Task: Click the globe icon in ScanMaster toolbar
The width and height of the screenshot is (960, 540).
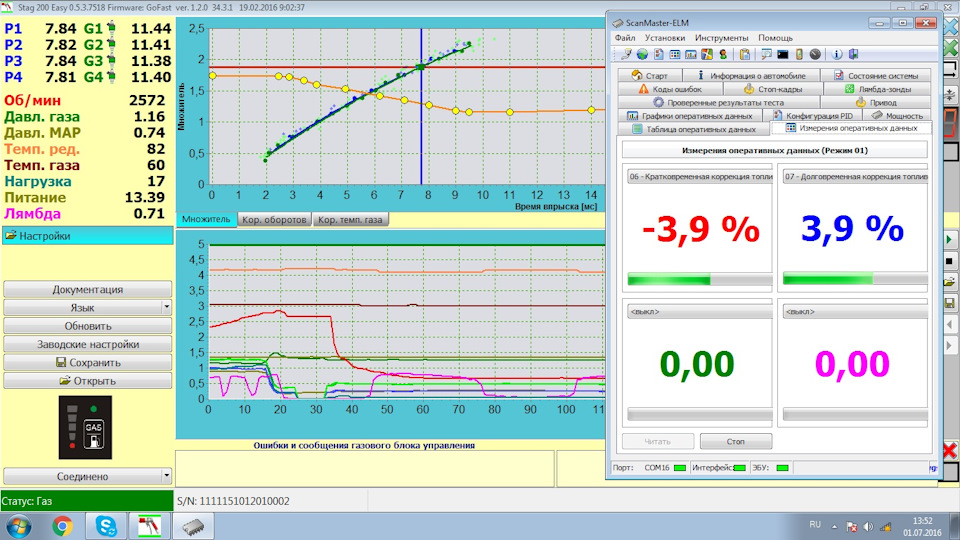Action: pos(642,54)
